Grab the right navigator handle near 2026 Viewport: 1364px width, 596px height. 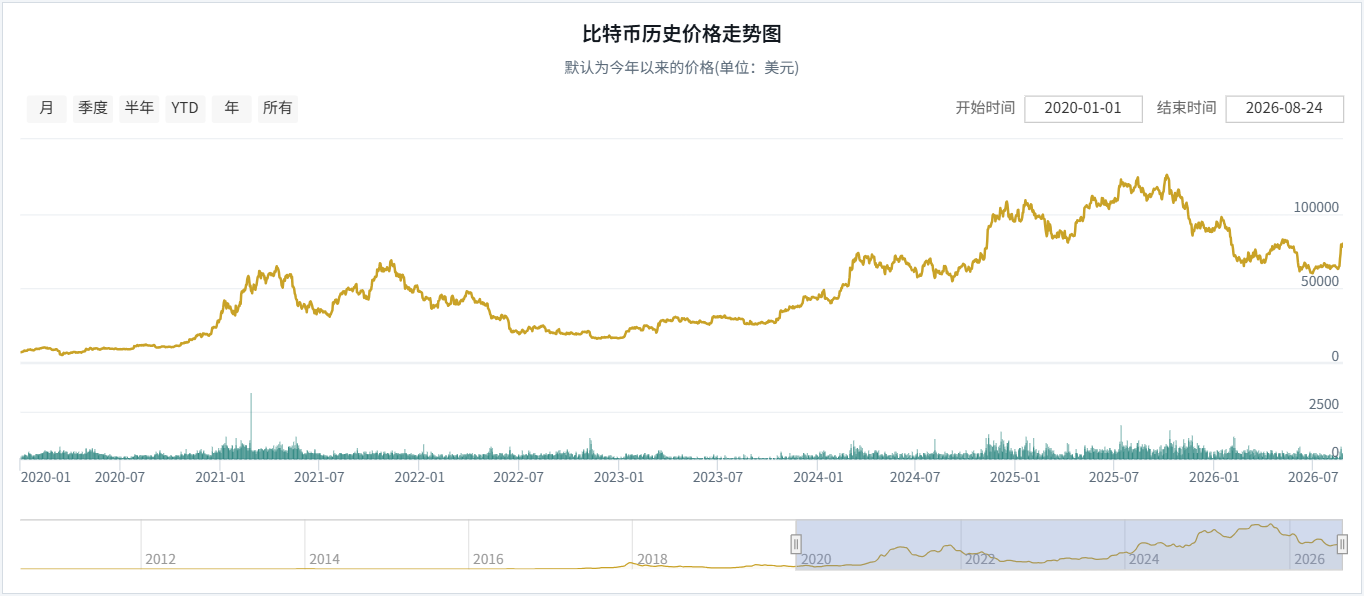point(1342,544)
